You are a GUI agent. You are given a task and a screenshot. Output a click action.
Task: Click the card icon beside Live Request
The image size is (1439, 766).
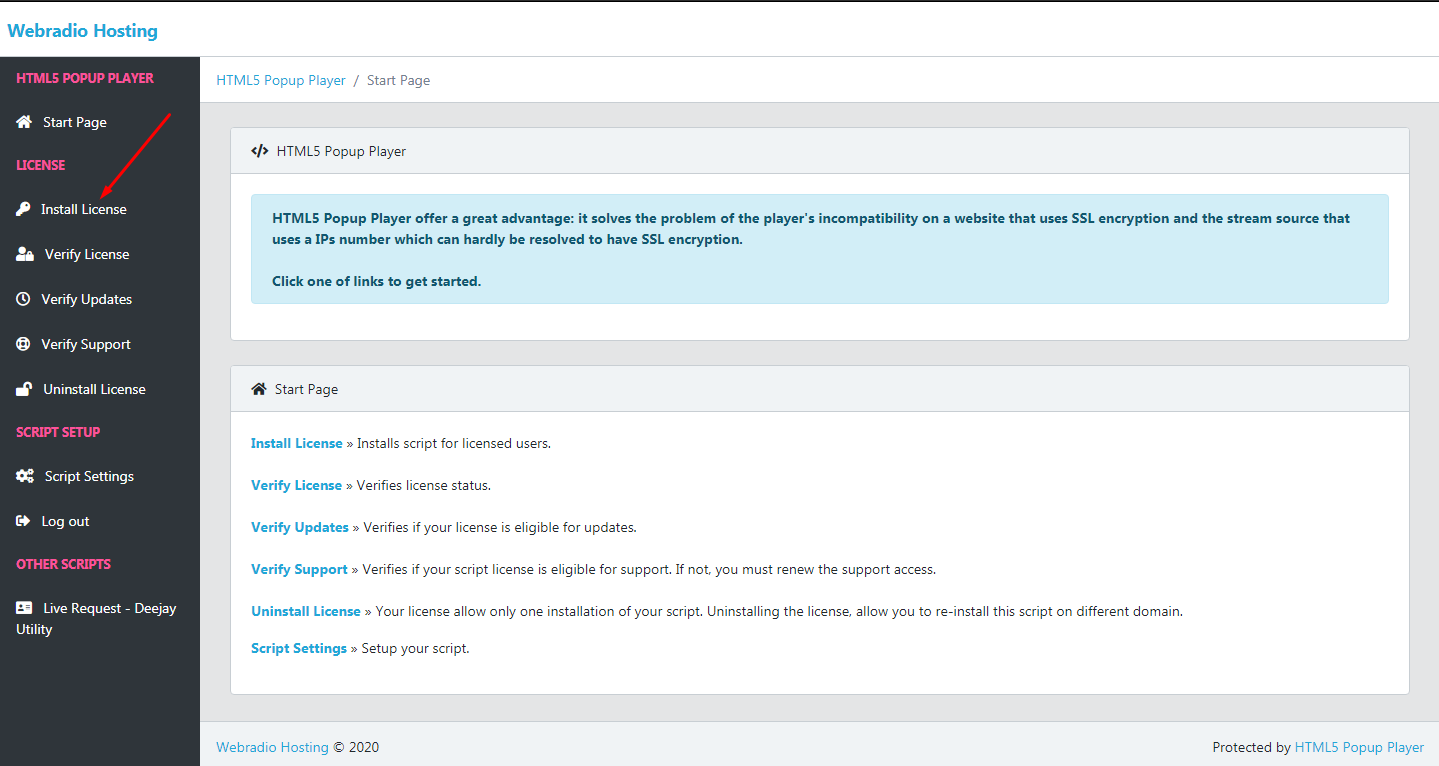[x=24, y=608]
